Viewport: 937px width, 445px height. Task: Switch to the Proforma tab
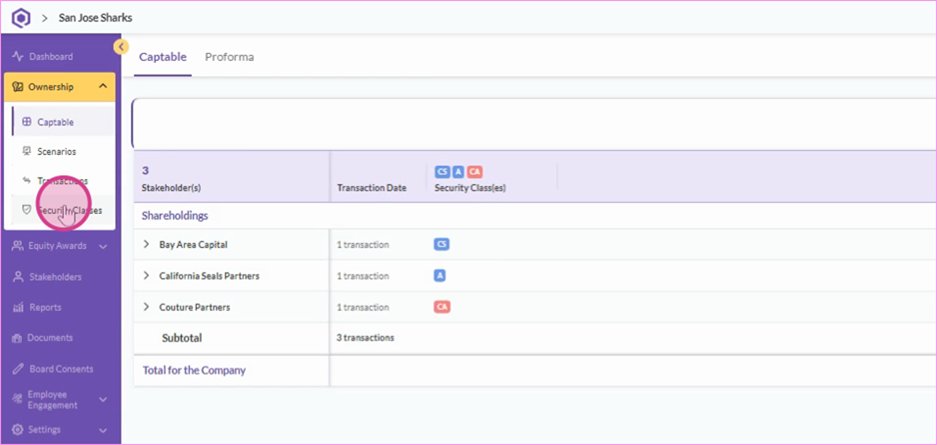pyautogui.click(x=229, y=57)
